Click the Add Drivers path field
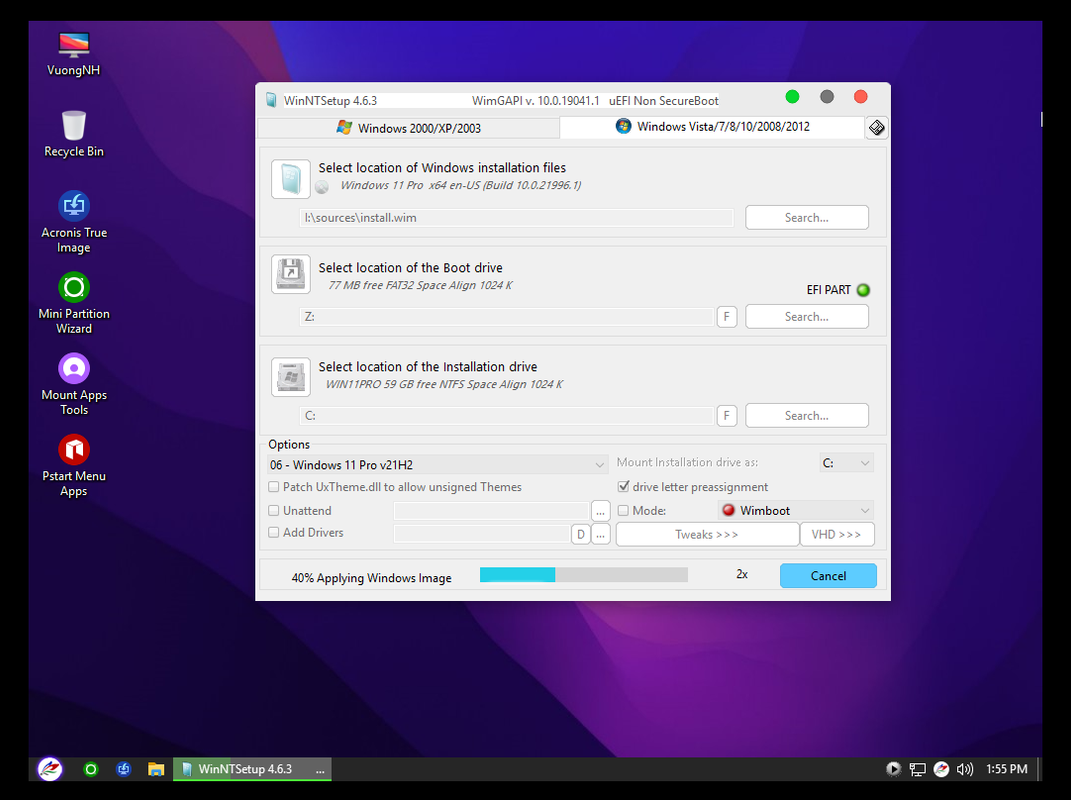 pyautogui.click(x=482, y=534)
